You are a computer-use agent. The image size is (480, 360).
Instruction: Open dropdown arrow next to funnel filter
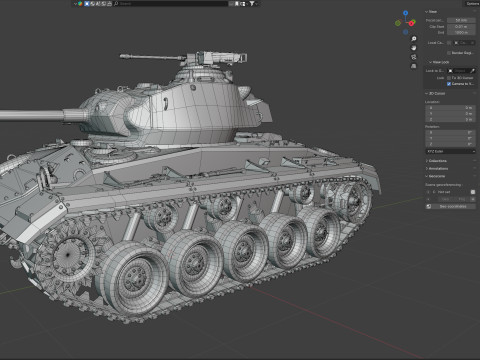257,4
